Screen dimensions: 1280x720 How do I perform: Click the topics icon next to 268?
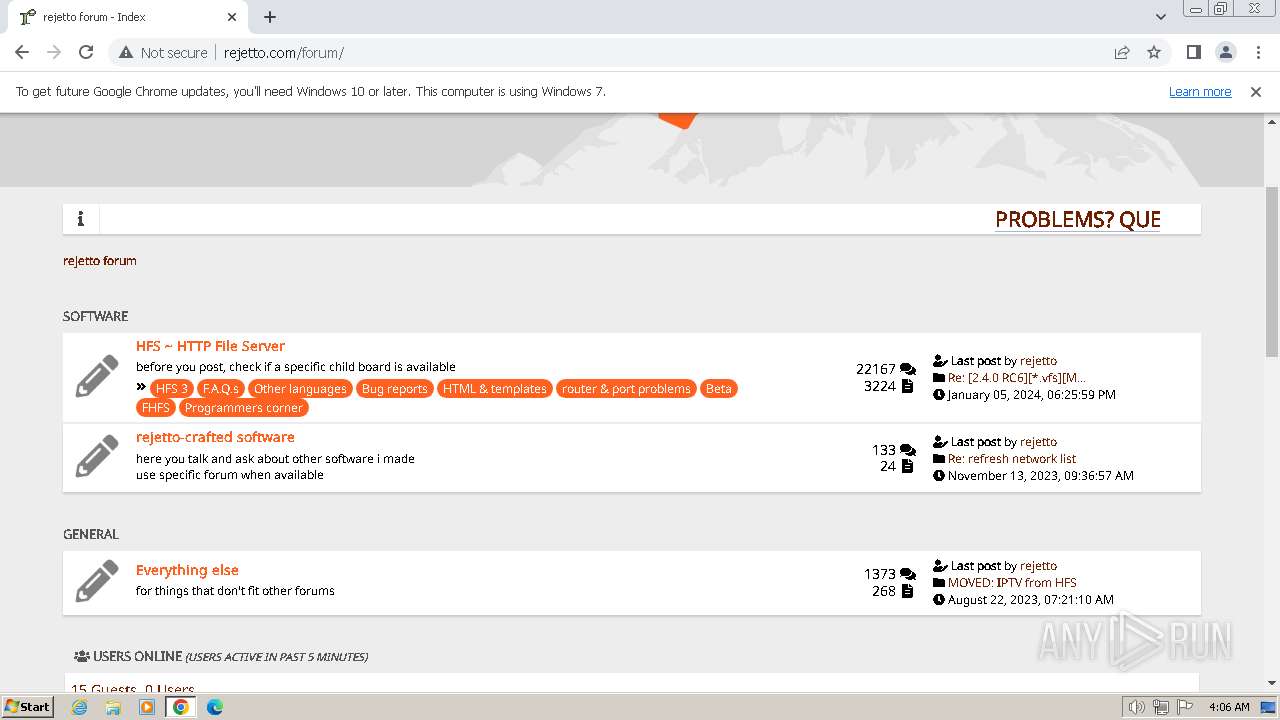coord(907,591)
